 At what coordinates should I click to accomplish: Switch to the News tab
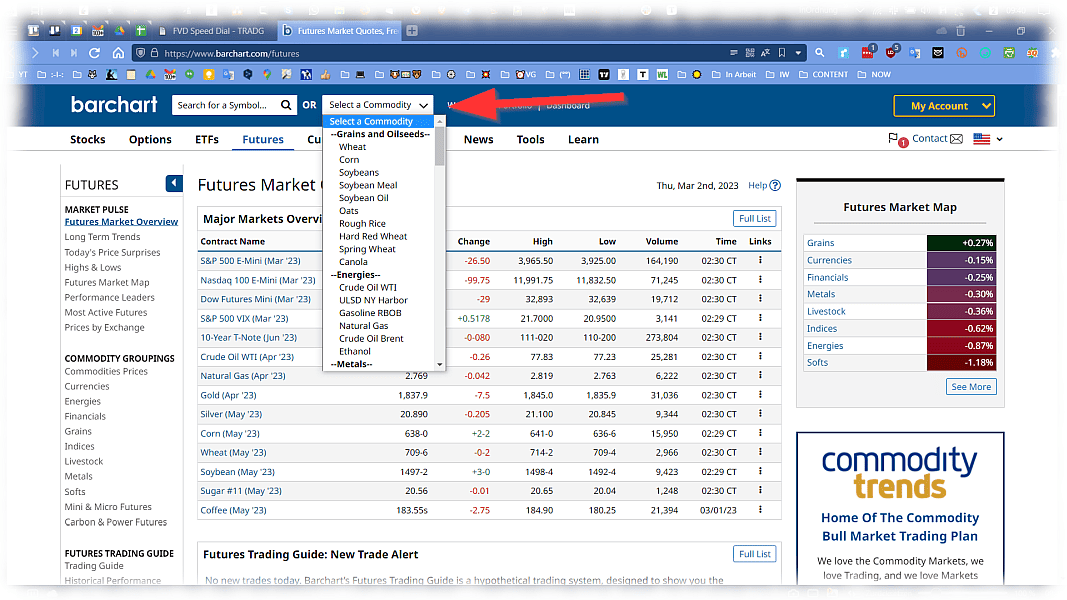tap(478, 139)
